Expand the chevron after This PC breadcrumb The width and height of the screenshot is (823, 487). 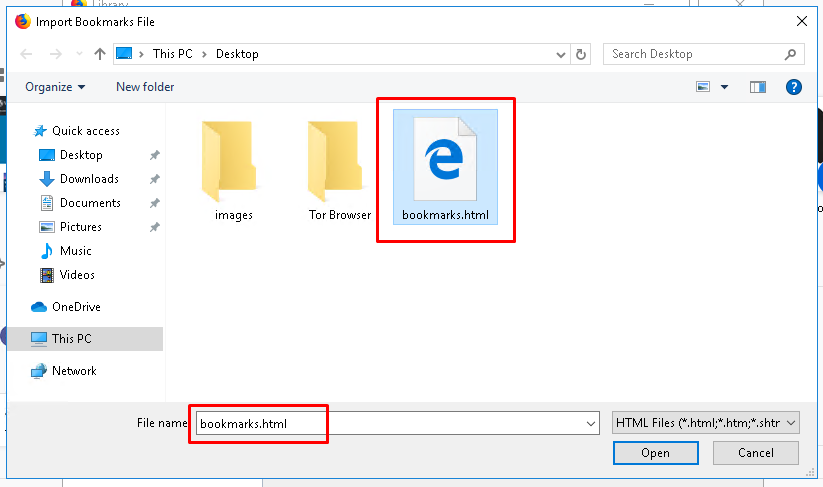coord(204,54)
